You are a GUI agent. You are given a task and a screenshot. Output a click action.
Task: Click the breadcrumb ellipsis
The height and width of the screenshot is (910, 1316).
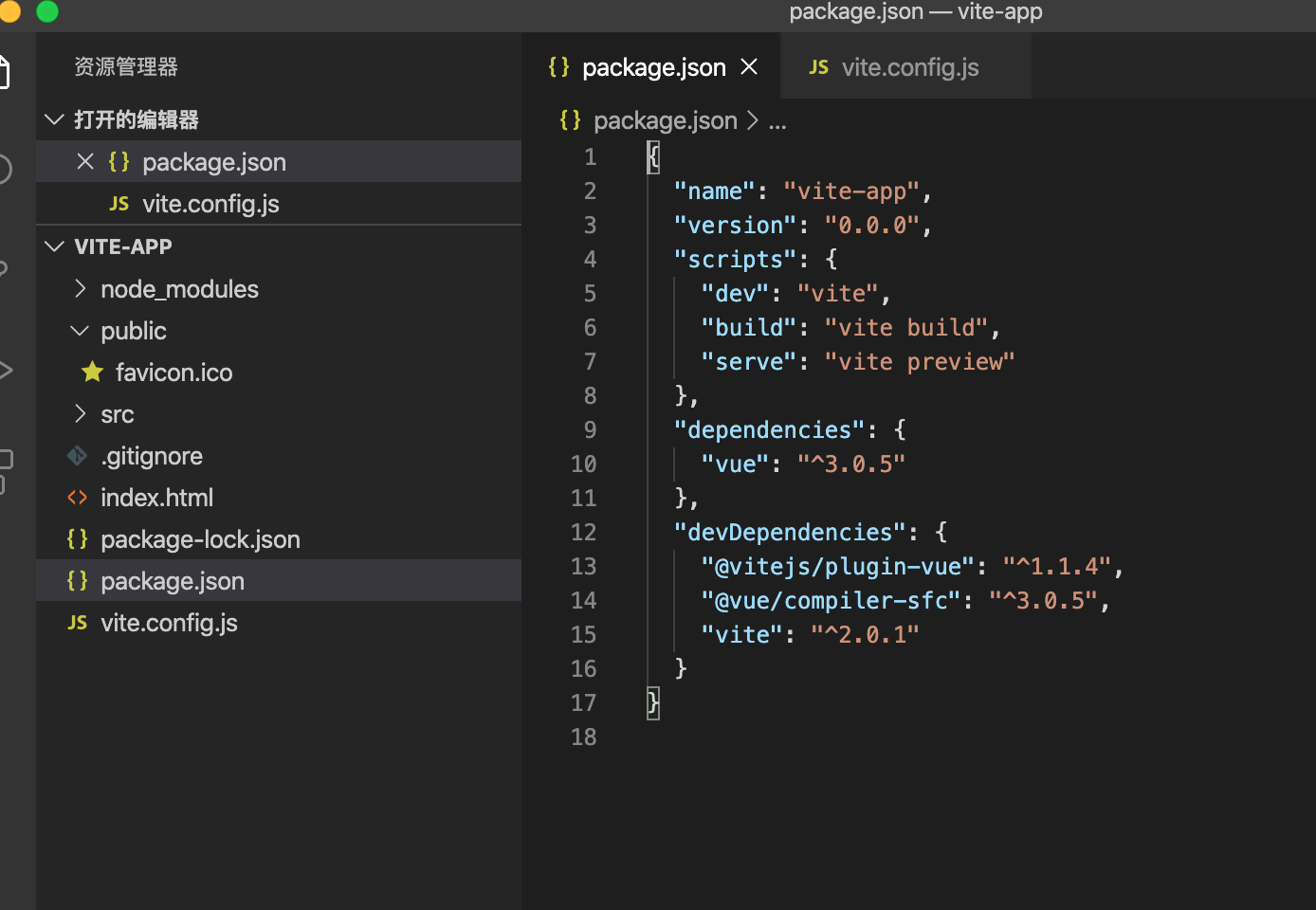click(777, 121)
